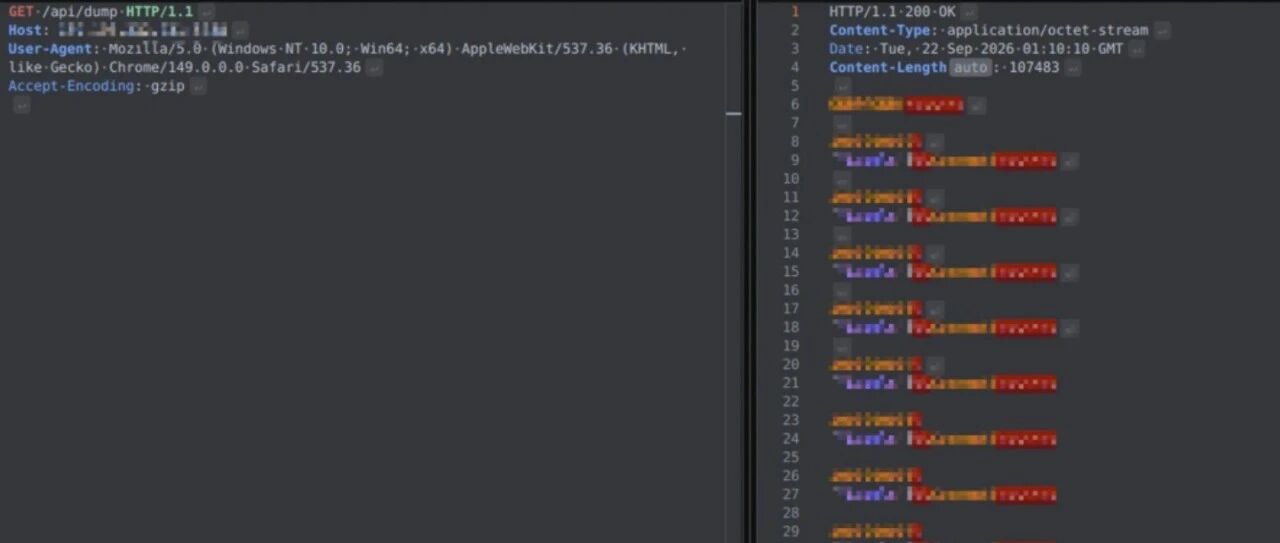Click the "Date" response header name
1280x543 pixels.
click(x=845, y=49)
